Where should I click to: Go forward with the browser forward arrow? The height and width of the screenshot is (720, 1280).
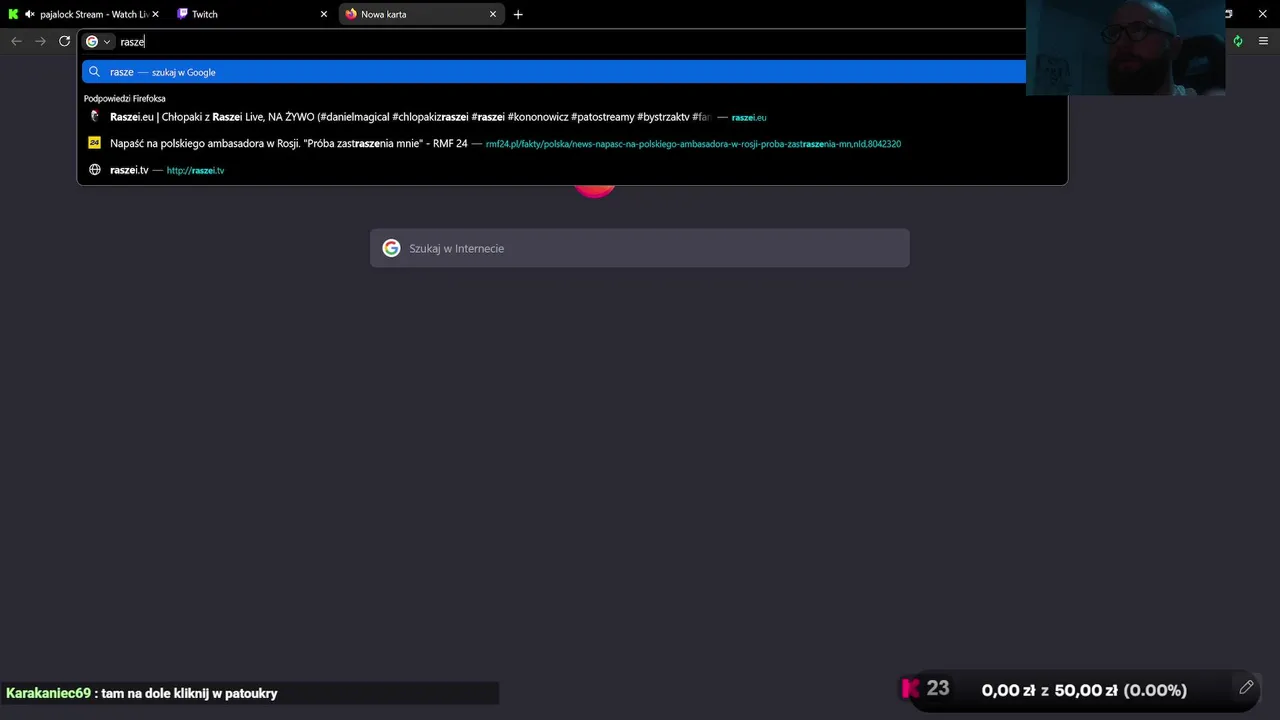click(40, 41)
